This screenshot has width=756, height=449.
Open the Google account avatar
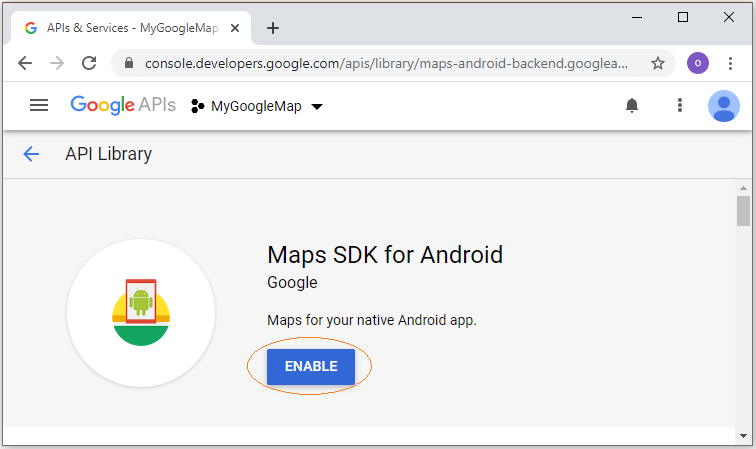(724, 106)
